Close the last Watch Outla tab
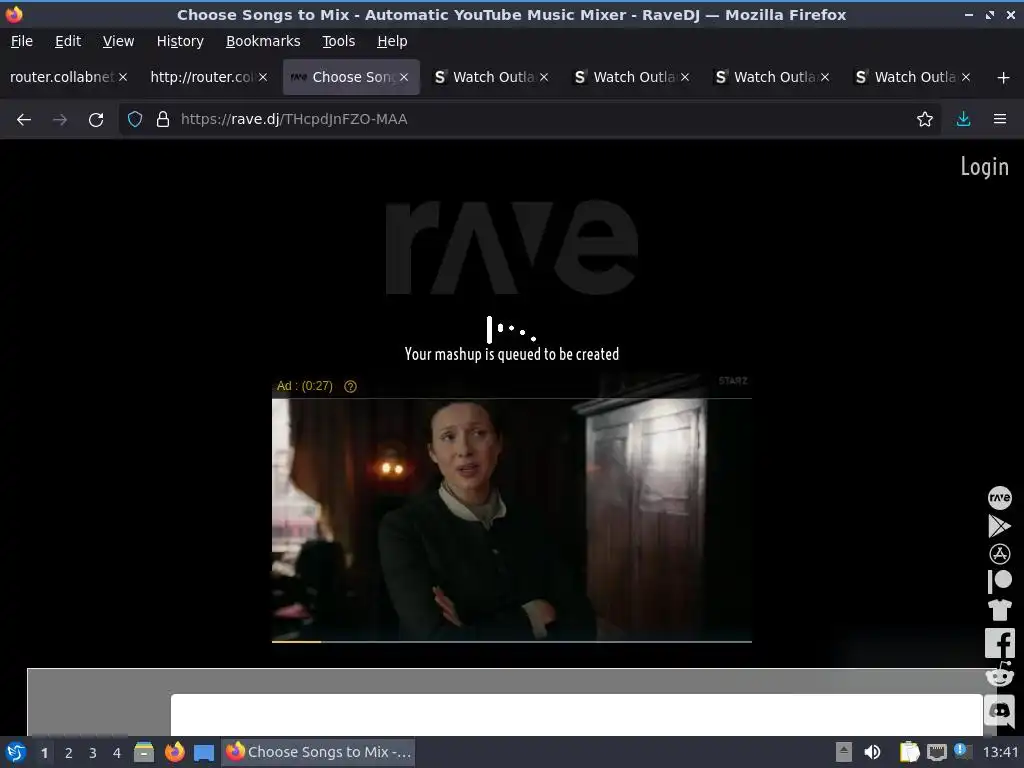Screen dimensions: 1024x768 pyautogui.click(x=965, y=77)
